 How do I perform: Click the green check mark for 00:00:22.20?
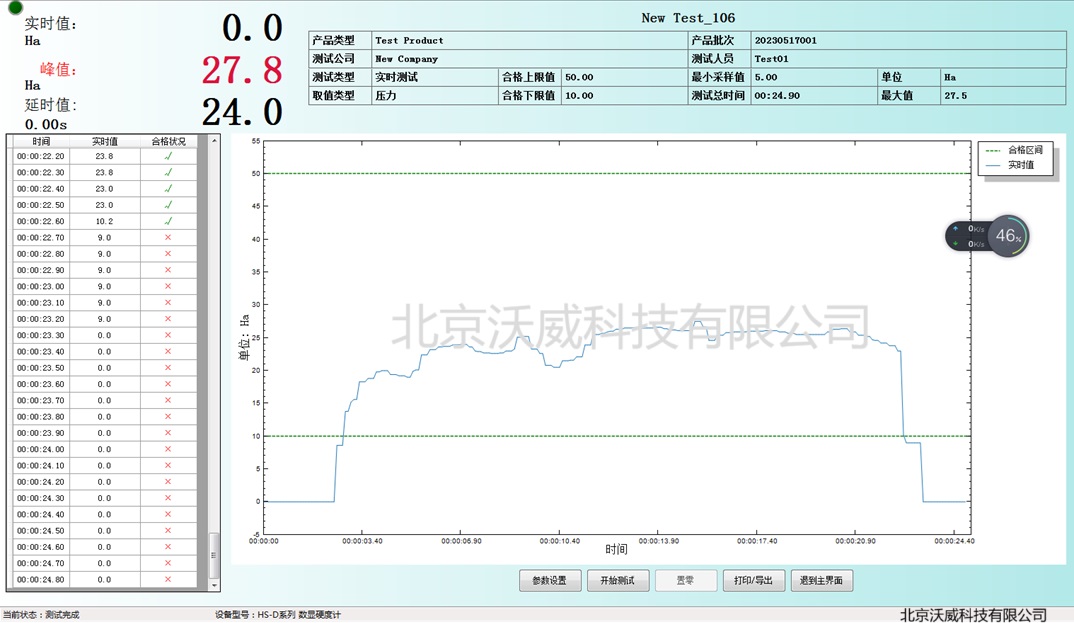click(x=168, y=156)
